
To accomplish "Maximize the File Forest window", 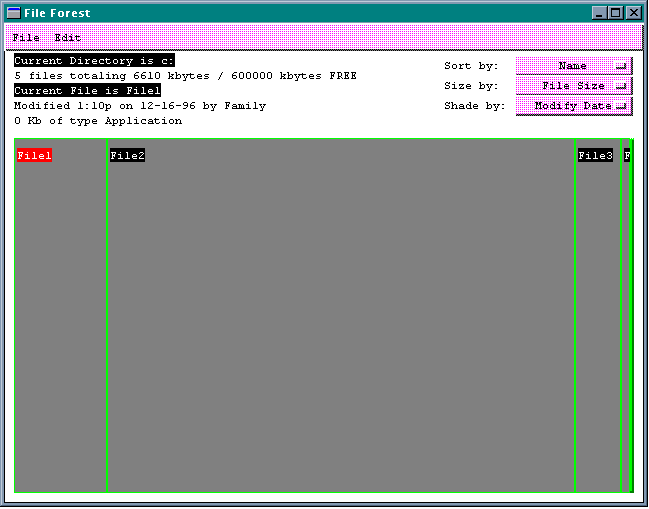I will pos(615,13).
